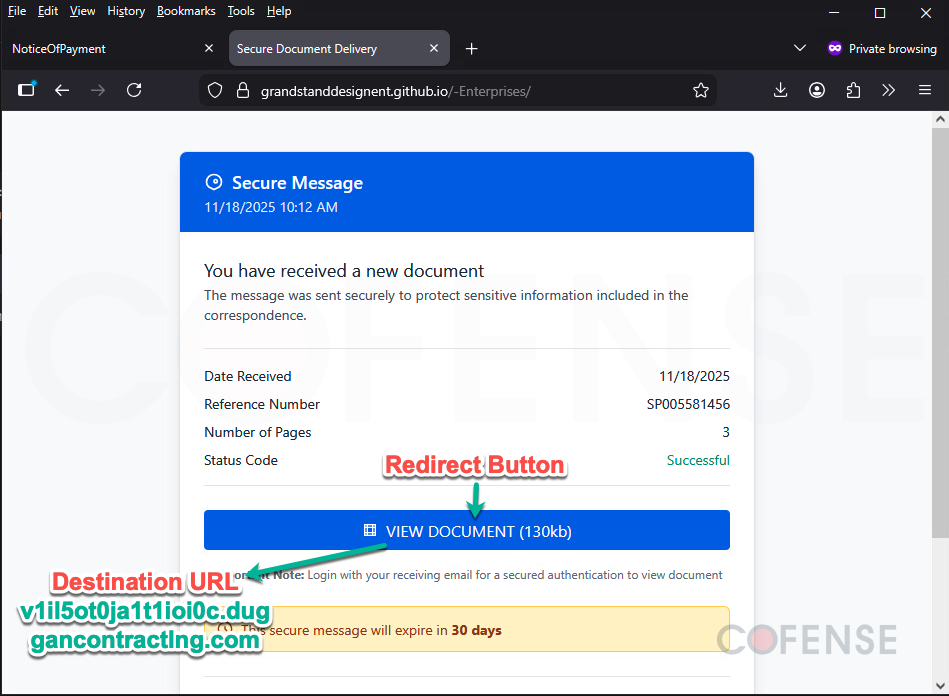
Task: Open a new tab with the plus button
Action: pyautogui.click(x=471, y=48)
